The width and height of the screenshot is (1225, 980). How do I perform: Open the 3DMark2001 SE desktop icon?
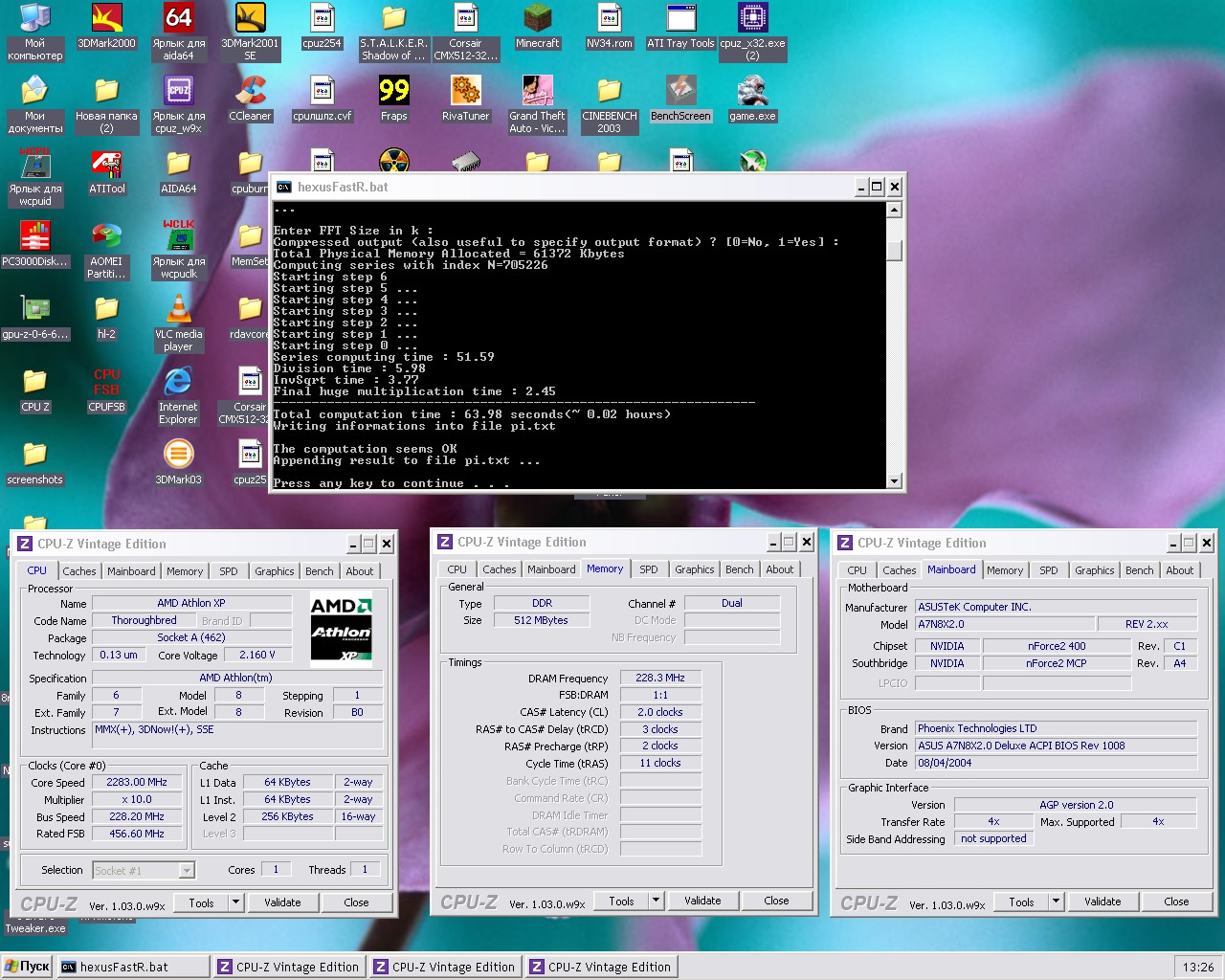click(x=250, y=32)
